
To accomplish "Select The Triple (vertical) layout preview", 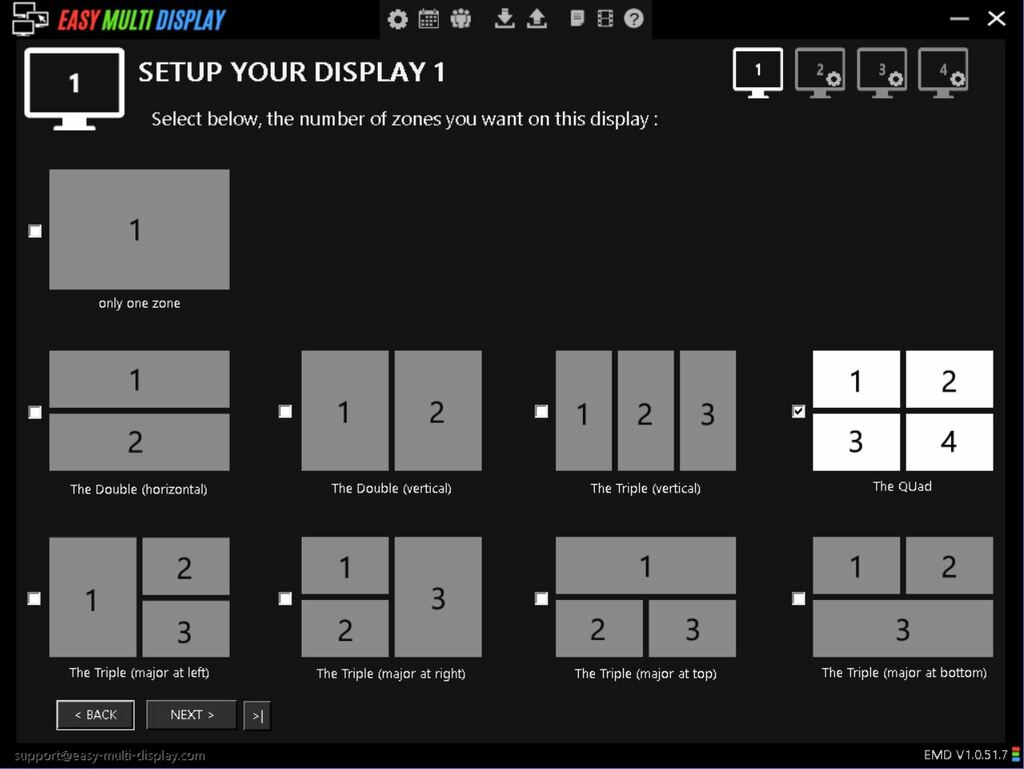I will [645, 410].
